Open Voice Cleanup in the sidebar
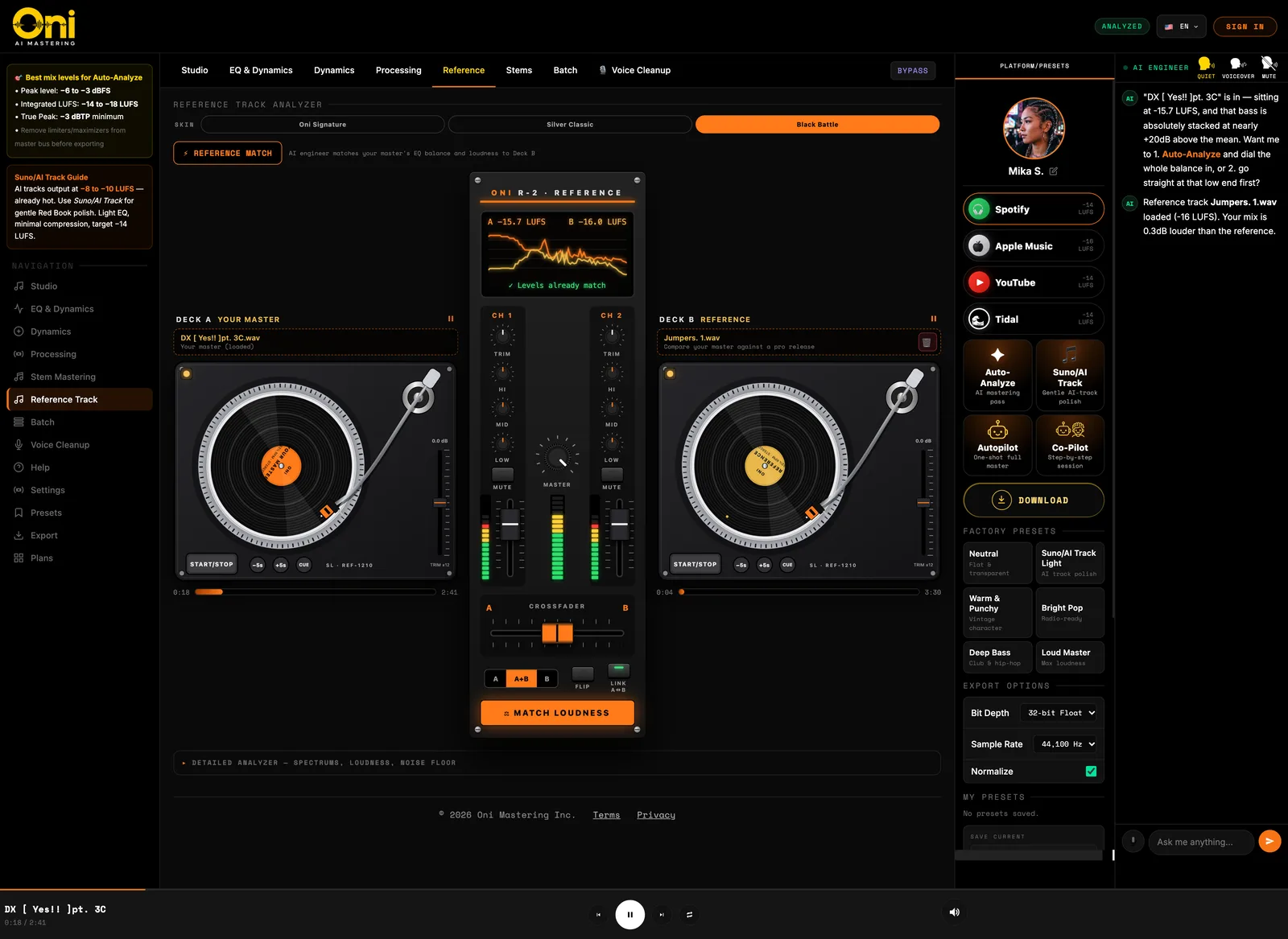The width and height of the screenshot is (1288, 939). point(80,445)
